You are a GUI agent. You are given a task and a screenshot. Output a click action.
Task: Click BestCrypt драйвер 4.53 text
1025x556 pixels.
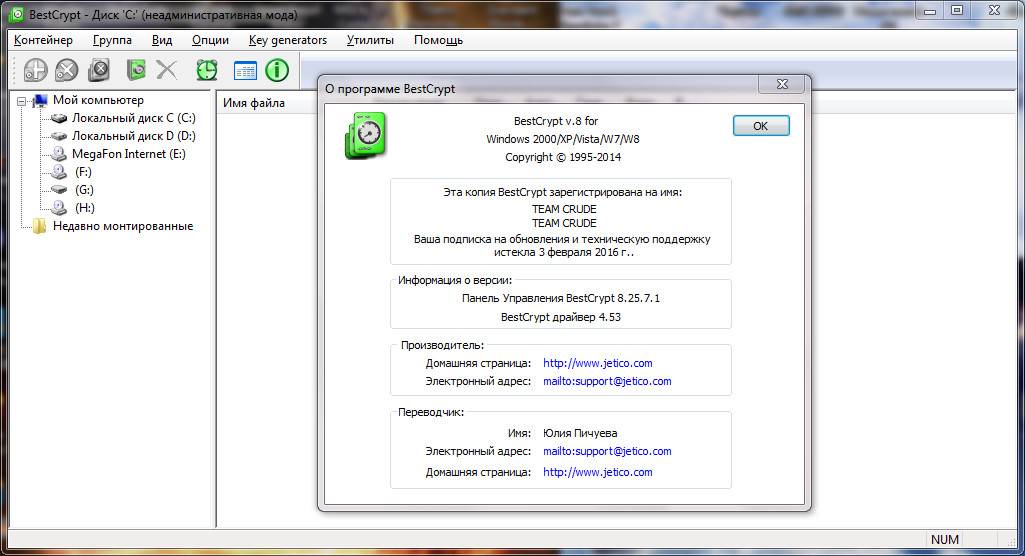pyautogui.click(x=561, y=317)
